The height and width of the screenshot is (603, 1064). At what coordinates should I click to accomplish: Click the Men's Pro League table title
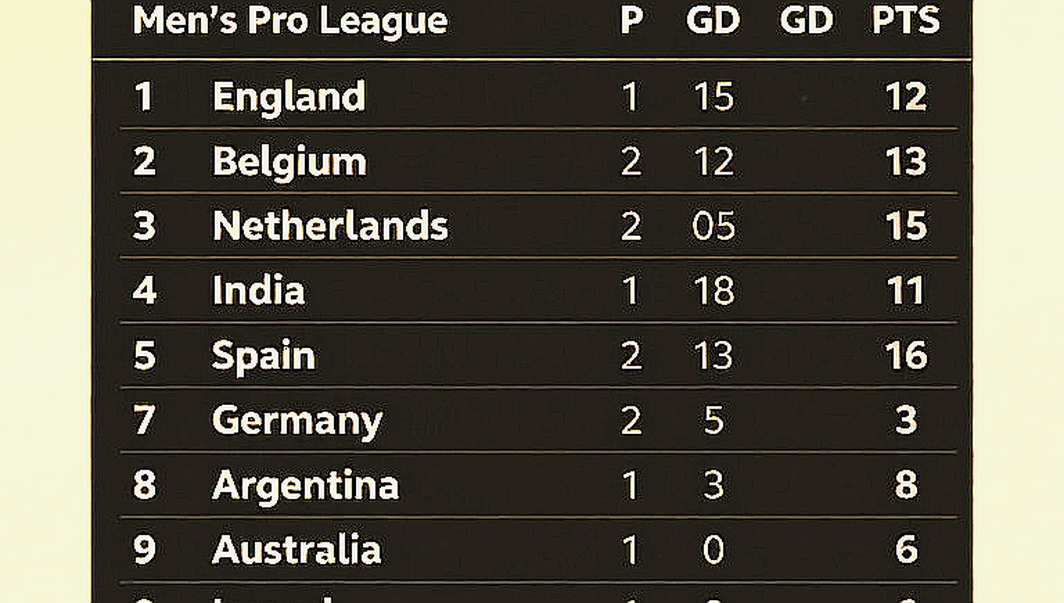290,21
